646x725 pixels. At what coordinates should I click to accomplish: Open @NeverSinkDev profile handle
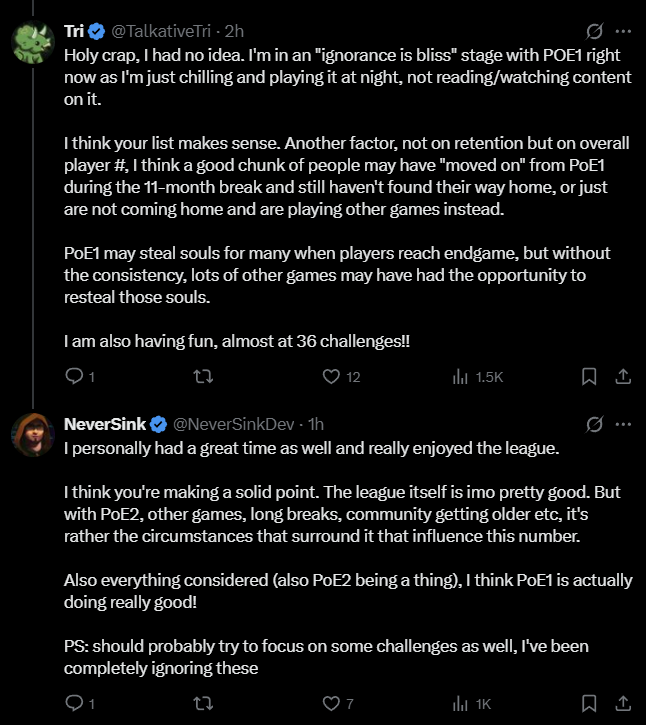pyautogui.click(x=237, y=424)
